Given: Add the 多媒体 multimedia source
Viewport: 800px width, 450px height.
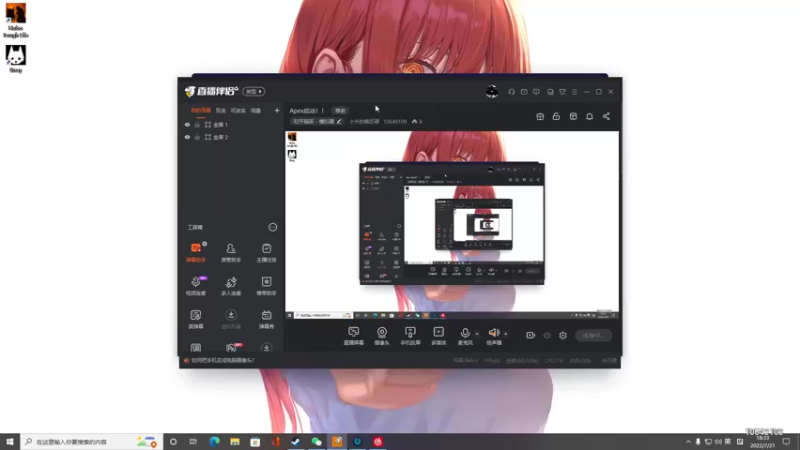Looking at the screenshot, I should click(x=438, y=336).
